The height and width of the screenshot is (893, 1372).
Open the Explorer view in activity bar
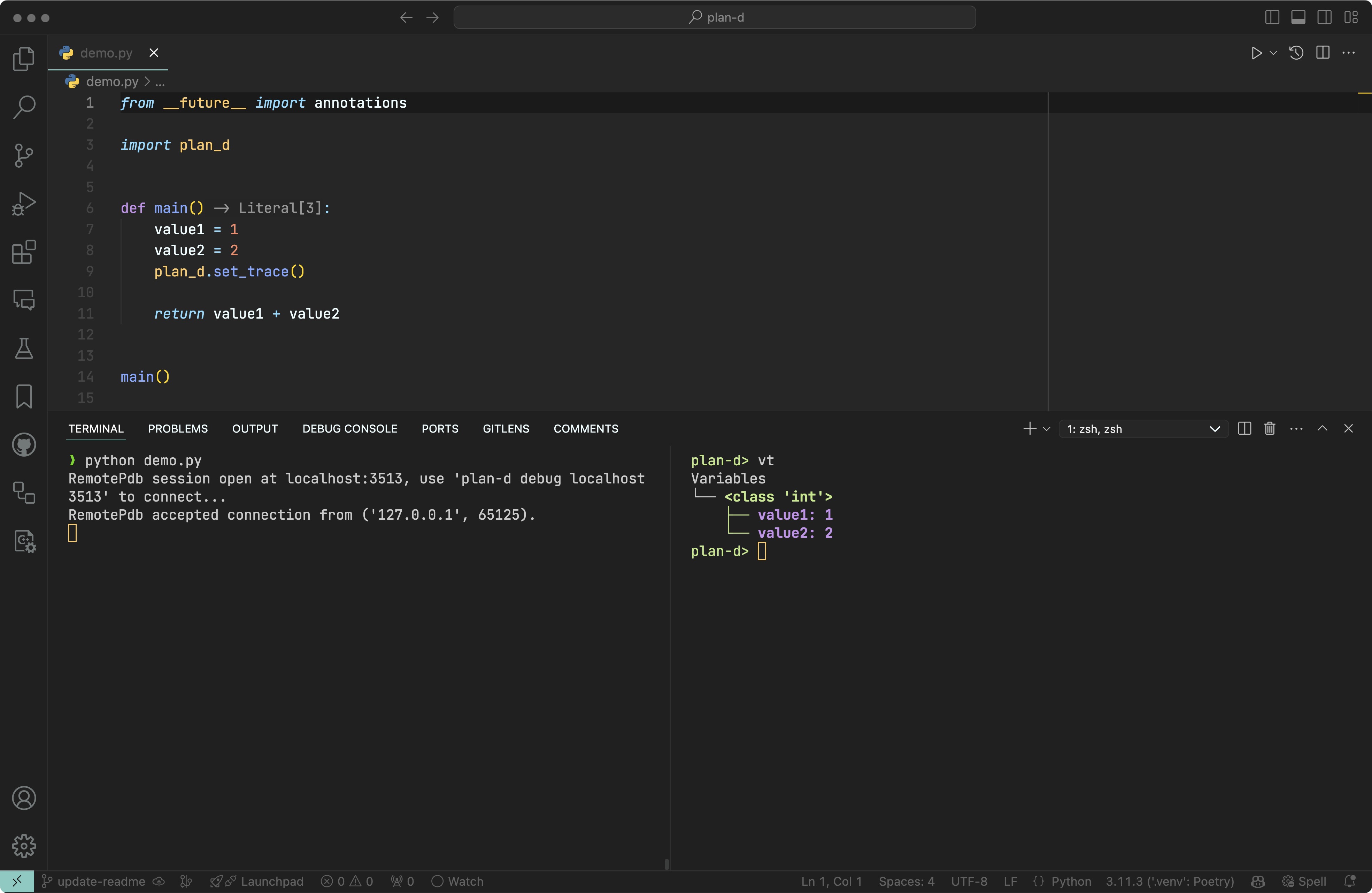24,59
